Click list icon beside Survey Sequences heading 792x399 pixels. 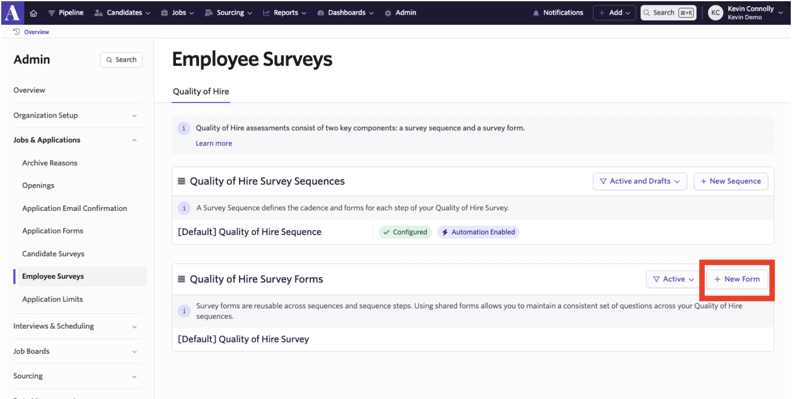click(181, 181)
